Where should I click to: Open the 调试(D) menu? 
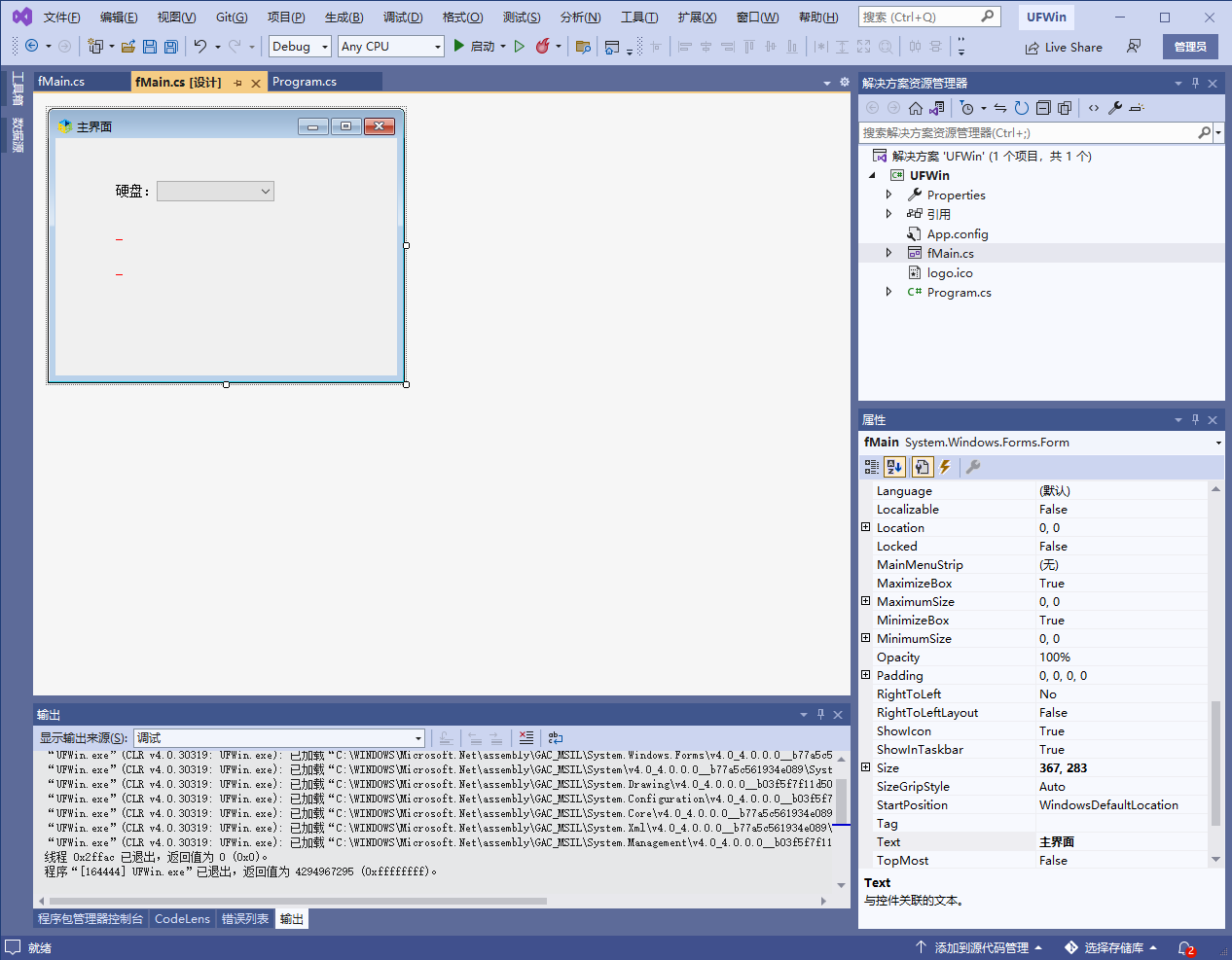point(403,18)
